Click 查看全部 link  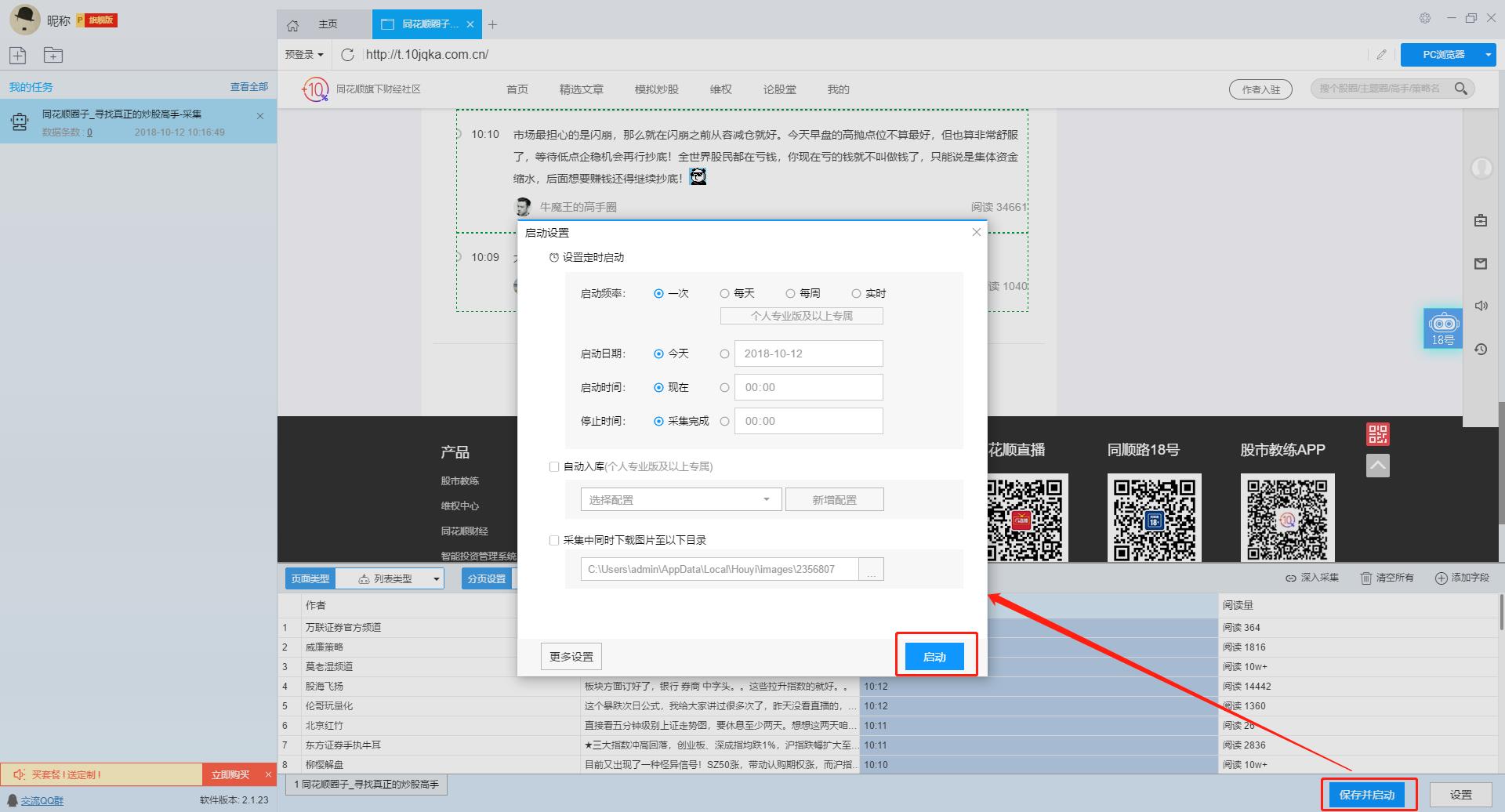pos(249,87)
